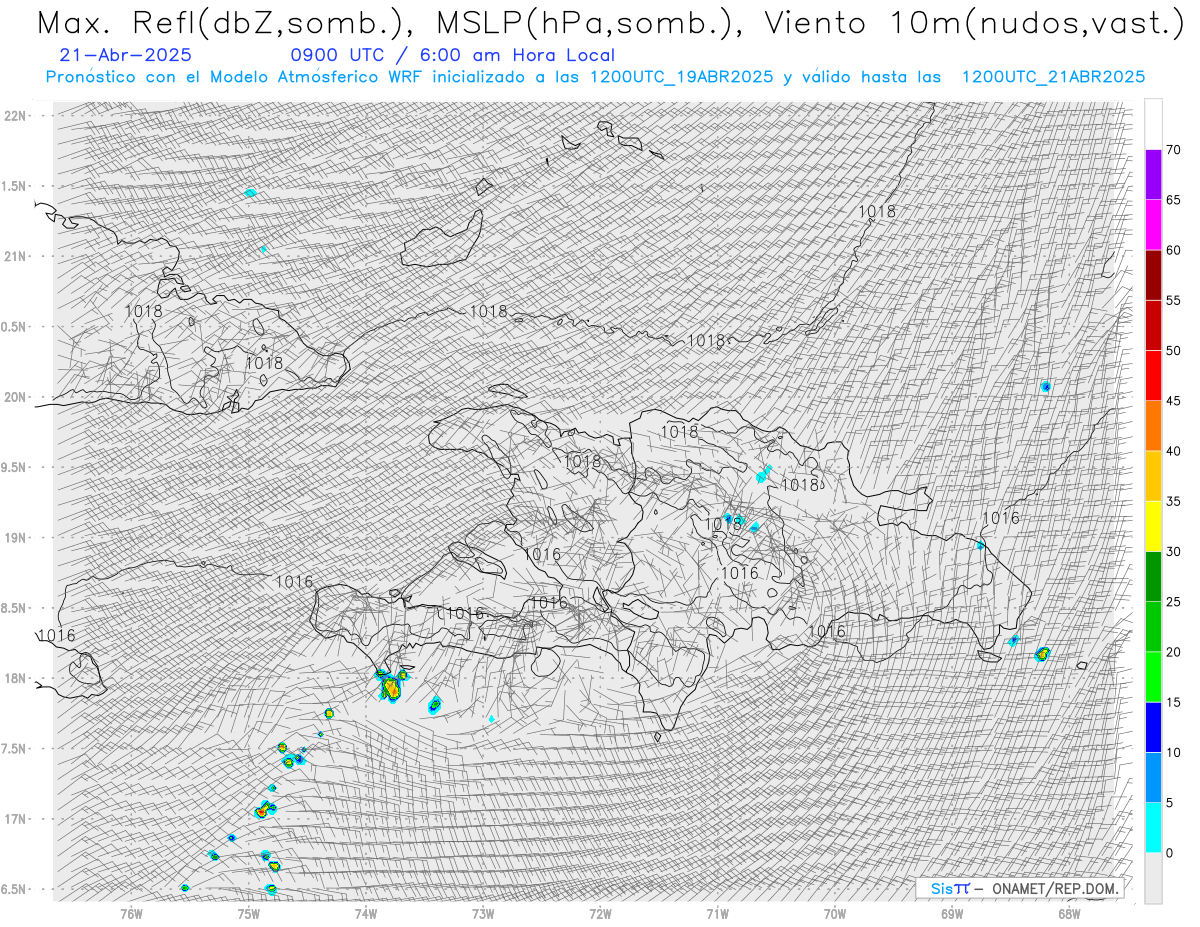Click the colorbar value '45'
The image size is (1200, 927).
click(1173, 401)
